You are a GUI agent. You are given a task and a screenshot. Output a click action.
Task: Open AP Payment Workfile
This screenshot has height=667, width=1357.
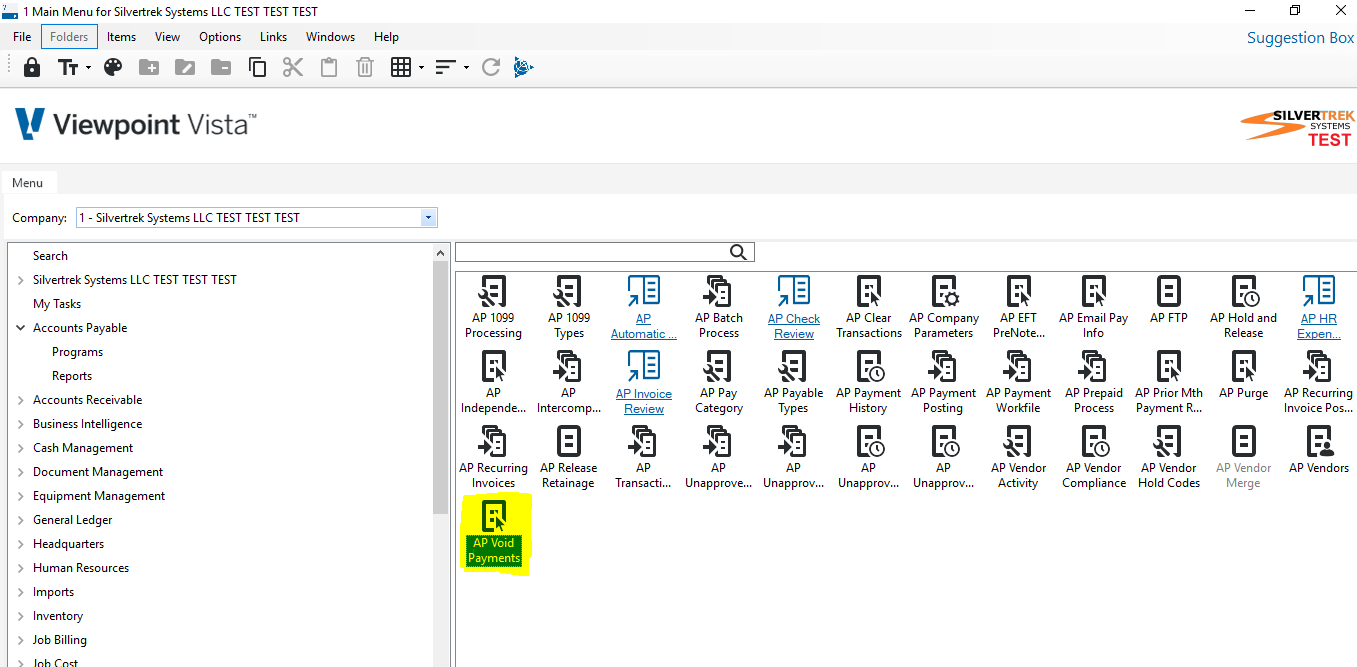click(x=1018, y=383)
